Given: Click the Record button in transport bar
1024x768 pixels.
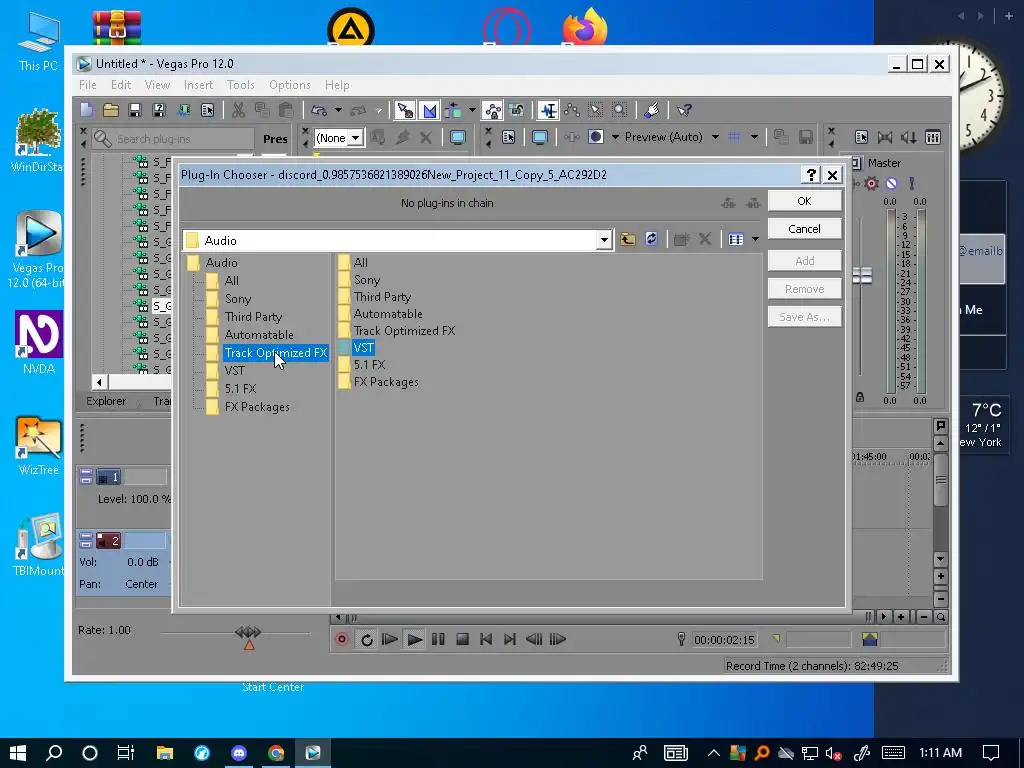Looking at the screenshot, I should pyautogui.click(x=342, y=639).
